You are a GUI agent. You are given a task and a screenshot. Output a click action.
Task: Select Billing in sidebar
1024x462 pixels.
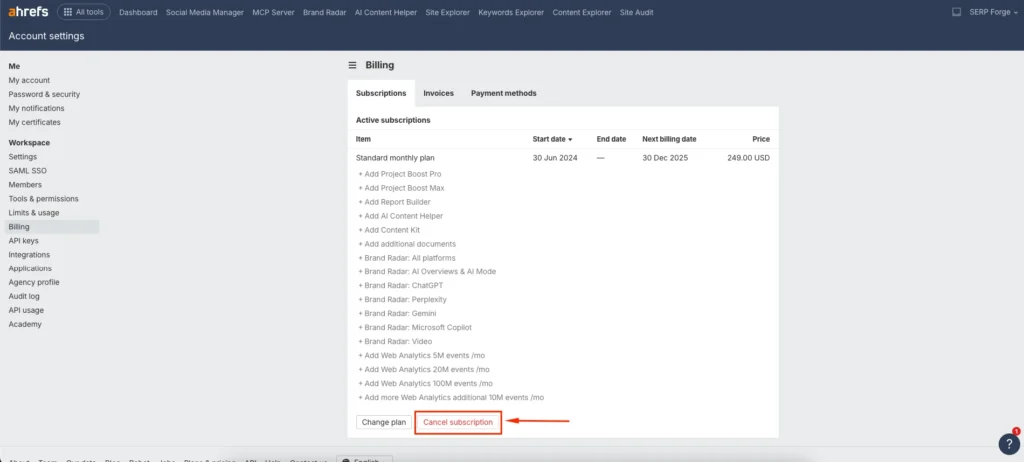coord(52,227)
